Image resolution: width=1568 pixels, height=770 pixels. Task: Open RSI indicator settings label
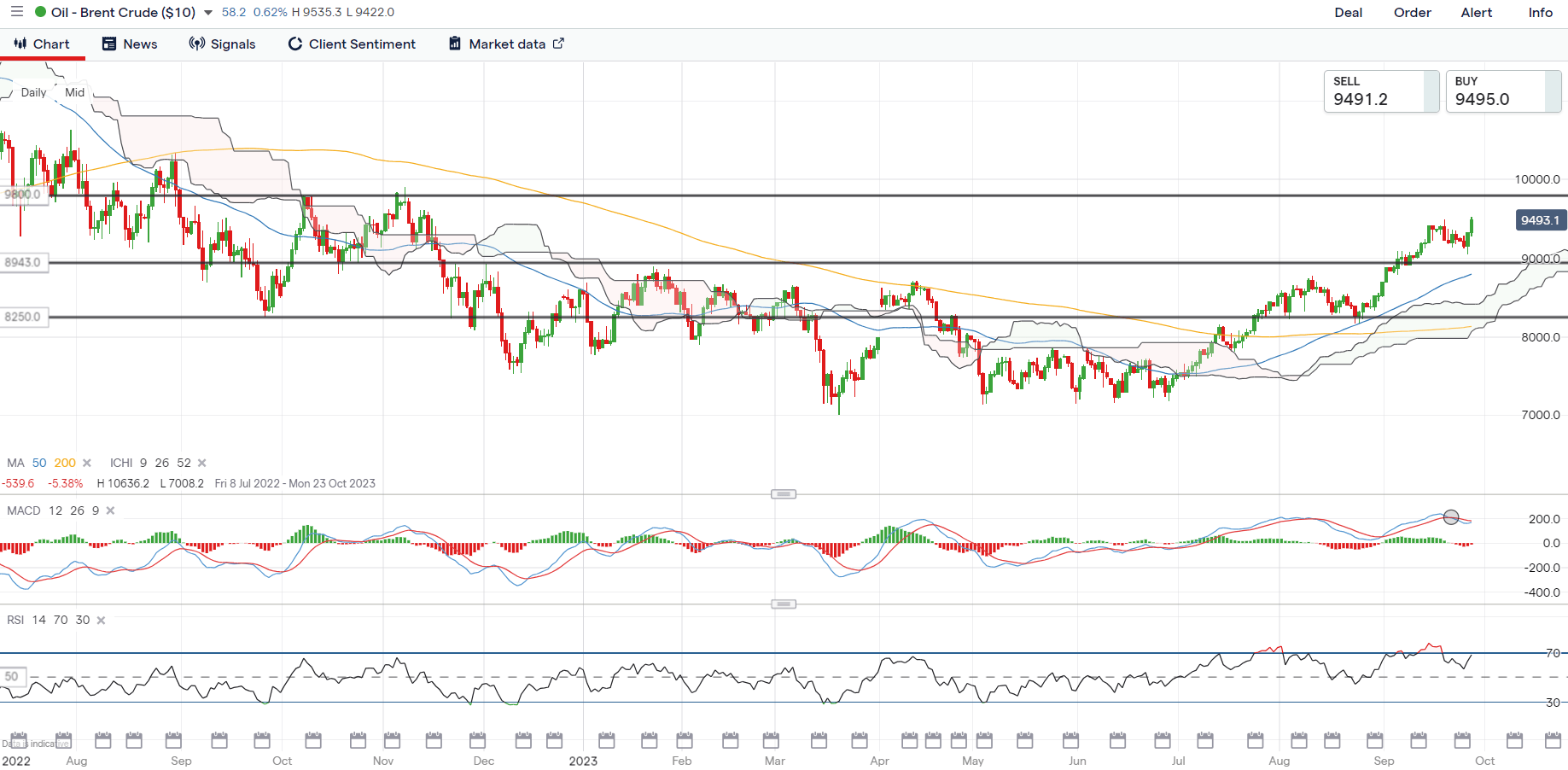(x=15, y=620)
